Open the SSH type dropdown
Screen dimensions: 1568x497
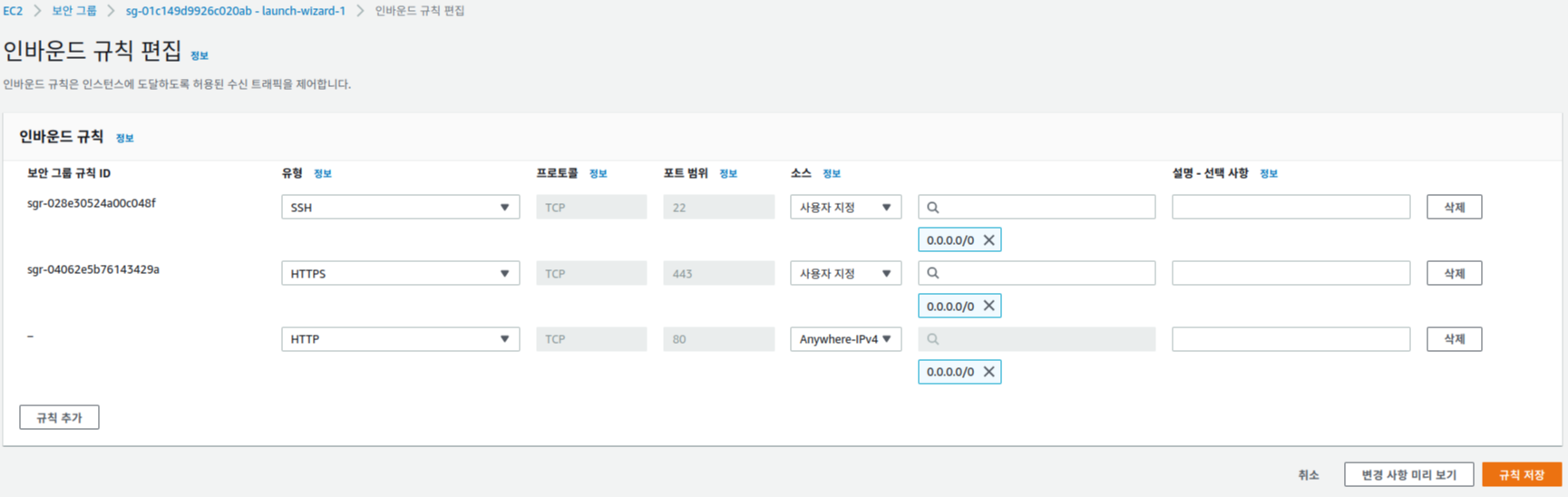coord(400,208)
